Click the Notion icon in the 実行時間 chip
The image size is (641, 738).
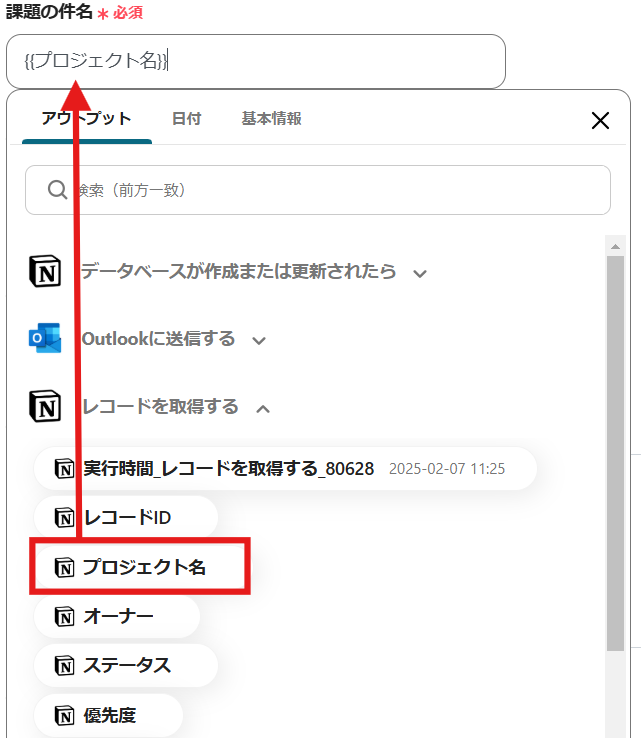coord(64,468)
